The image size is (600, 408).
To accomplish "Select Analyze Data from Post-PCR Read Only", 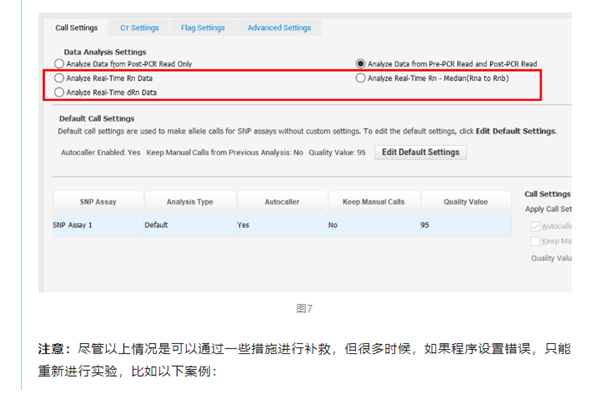I will (60, 64).
